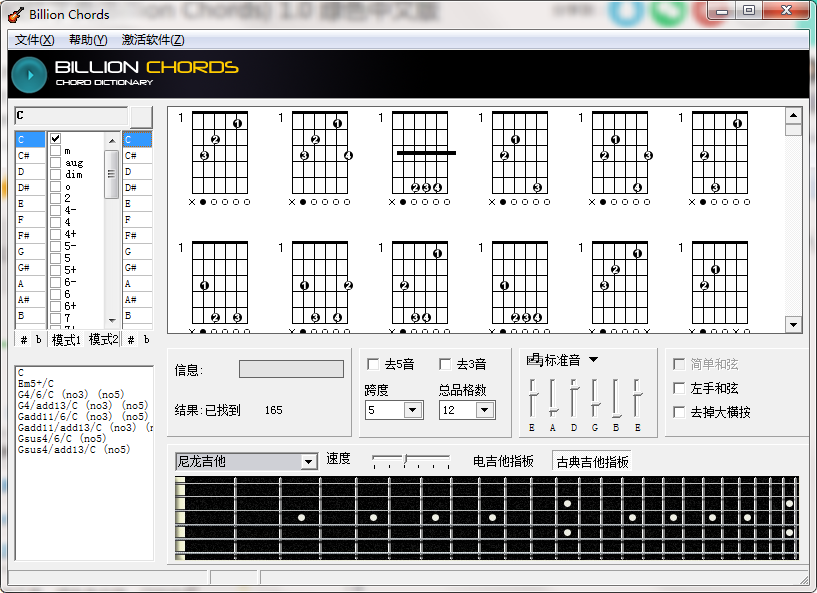Select the barre chord diagram in top row
Image resolution: width=817 pixels, height=593 pixels.
(x=419, y=156)
